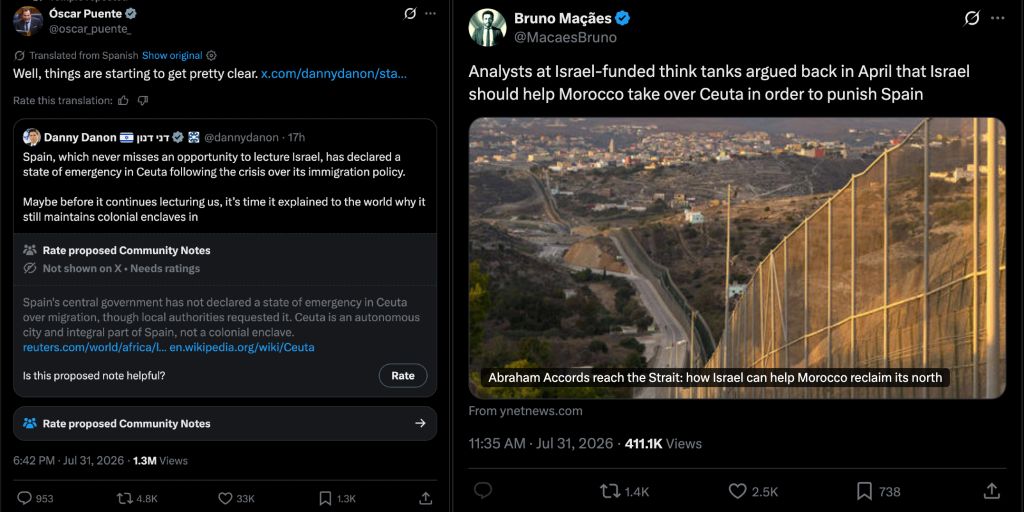
Task: Give thumbs down to the translation
Action: 143,101
